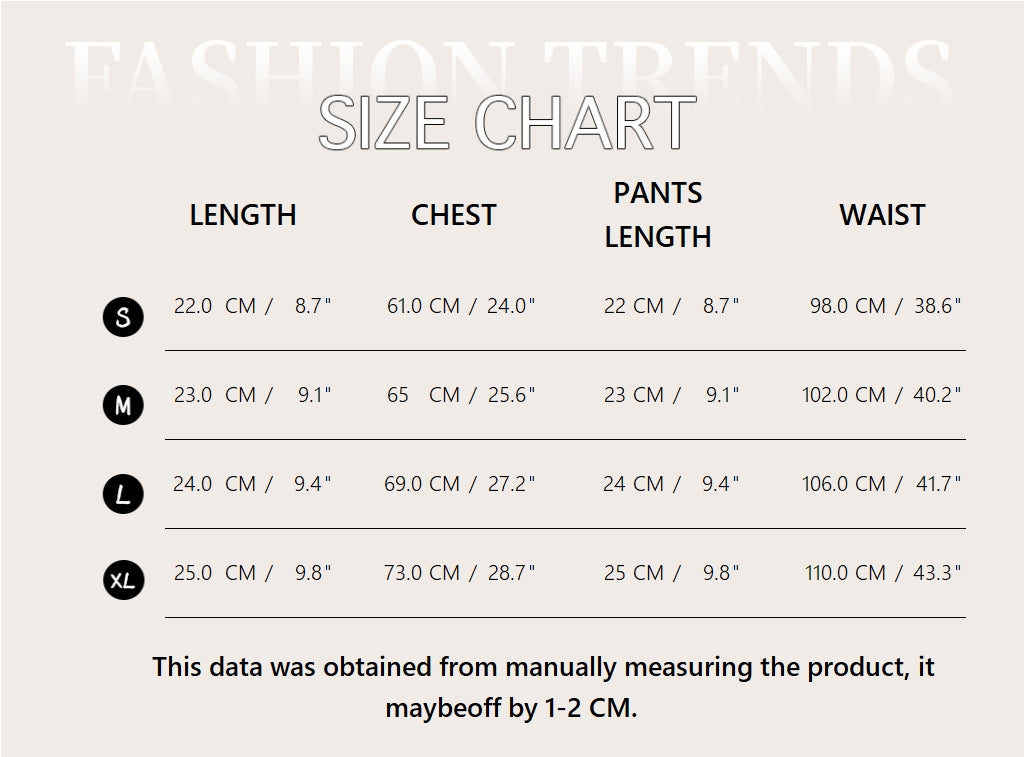Click the black S size badge
Screen dimensions: 1024x757
(123, 317)
